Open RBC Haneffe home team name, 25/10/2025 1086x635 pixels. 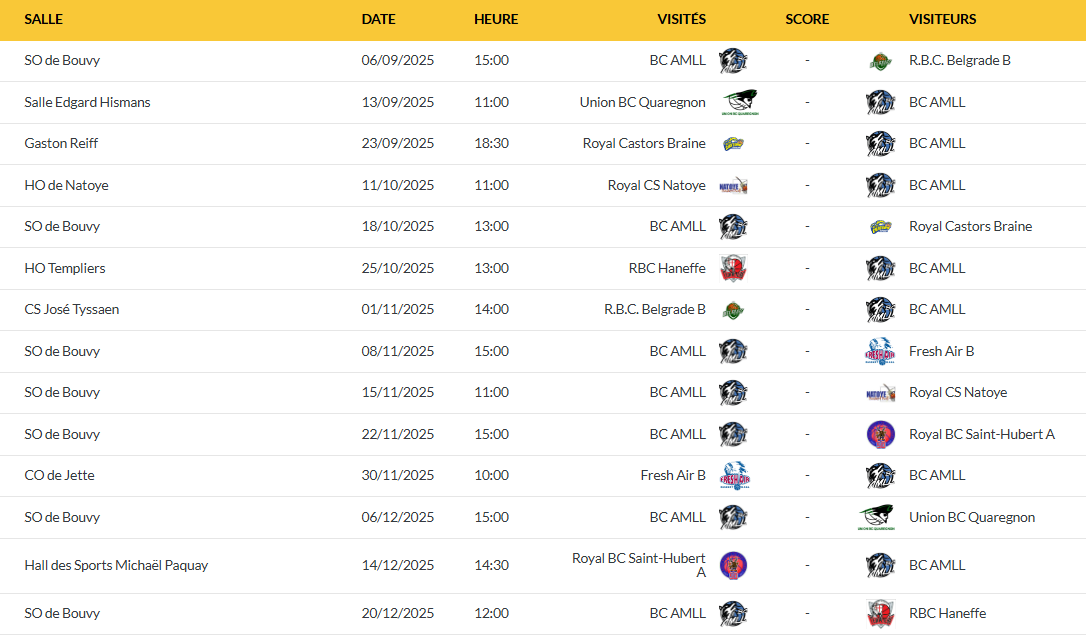pos(667,268)
